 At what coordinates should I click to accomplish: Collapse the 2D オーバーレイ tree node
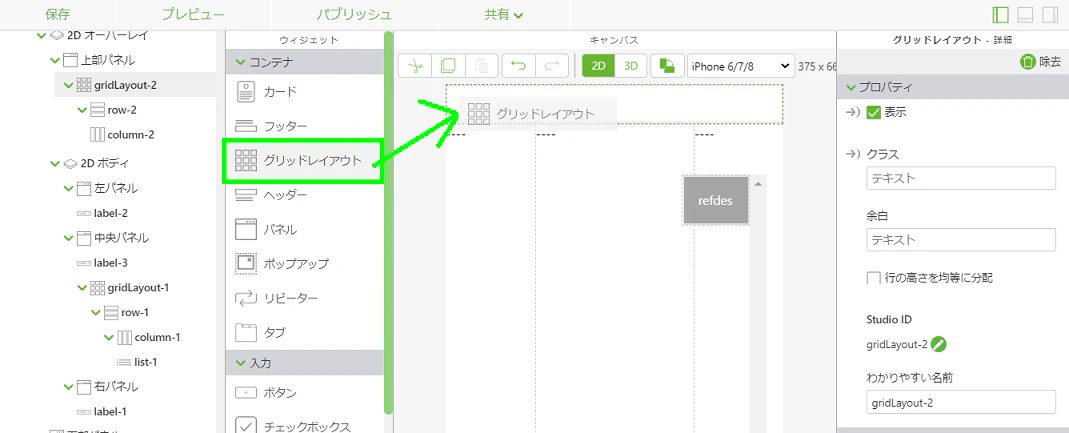point(42,35)
